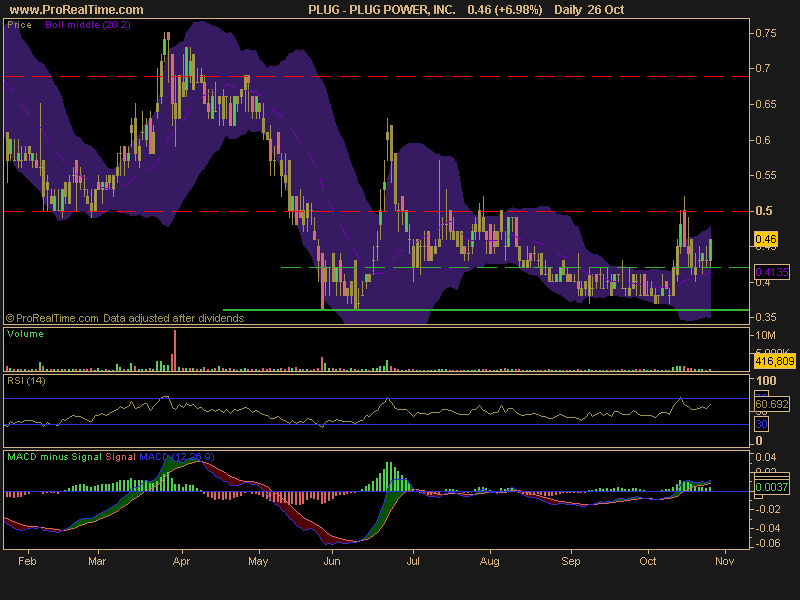The image size is (800, 600).
Task: Click the blue MACD (12 26 9) label
Action: coord(177,457)
